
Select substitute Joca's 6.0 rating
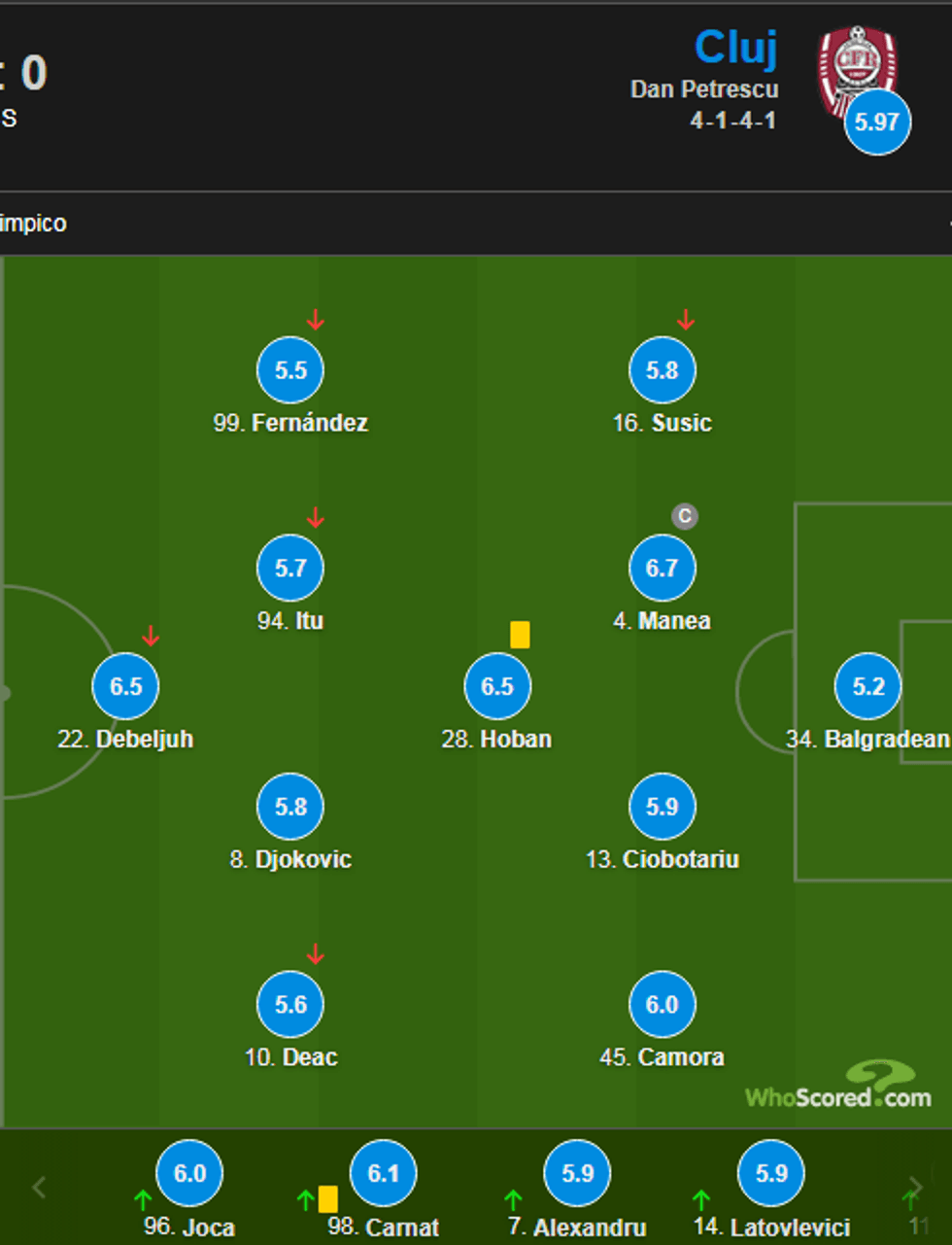tap(189, 1173)
